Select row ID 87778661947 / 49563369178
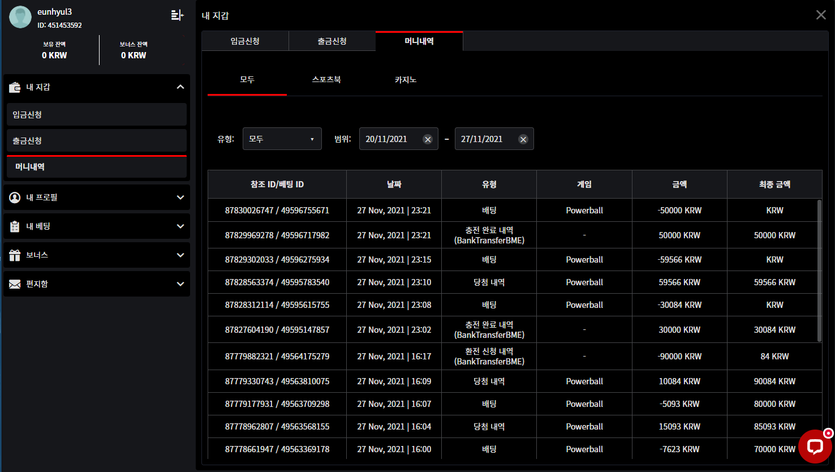Image resolution: width=835 pixels, height=472 pixels. [x=277, y=449]
